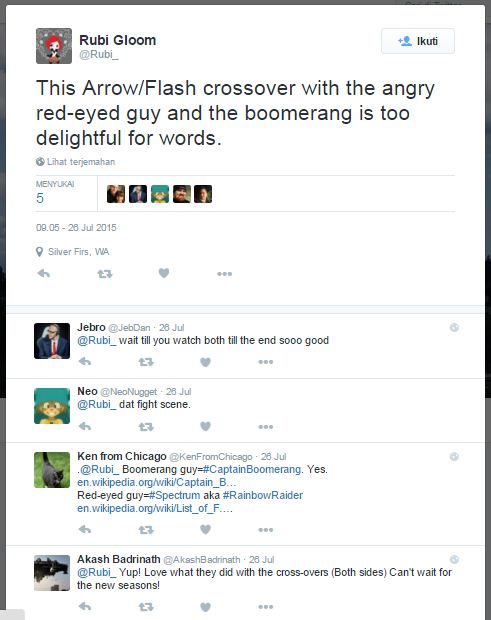The height and width of the screenshot is (620, 491).
Task: Retweet Rubi Gloom's main tweet
Action: pos(105,274)
